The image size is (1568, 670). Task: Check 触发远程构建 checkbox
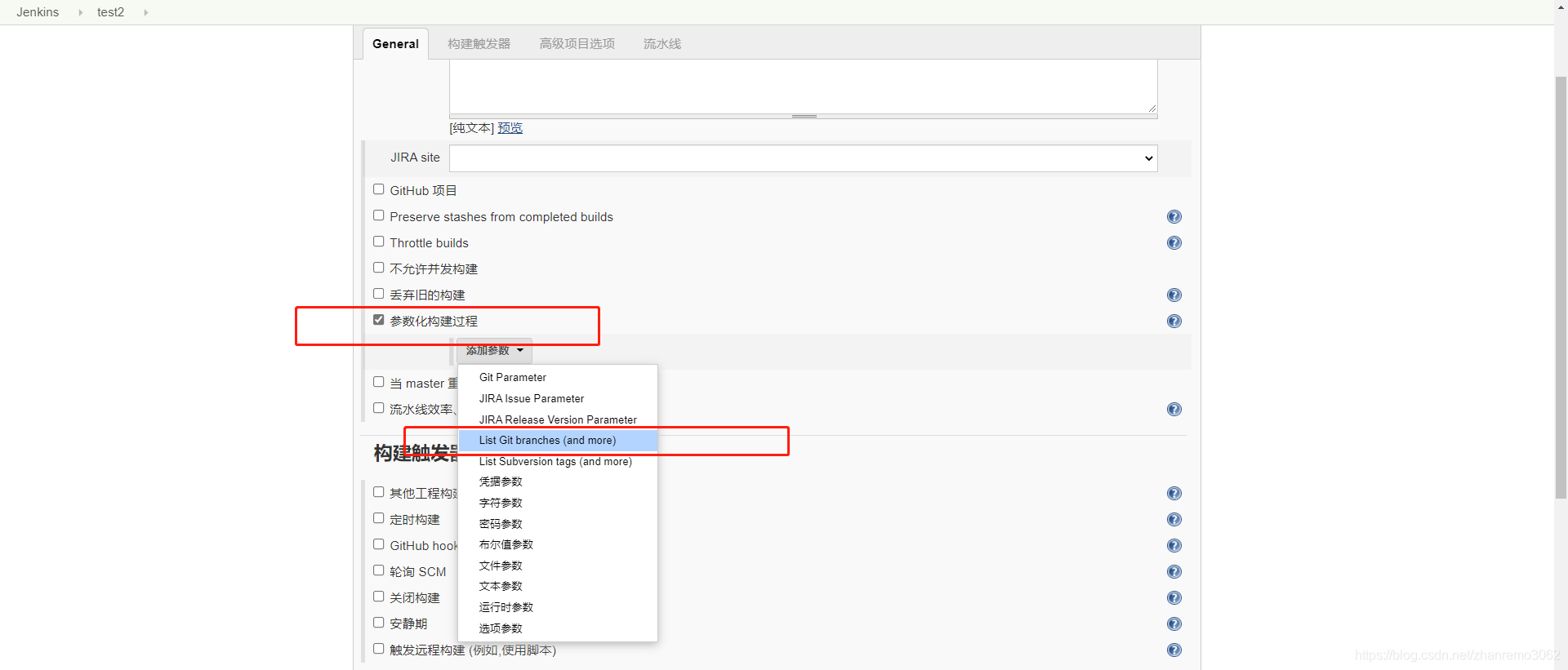(x=378, y=649)
